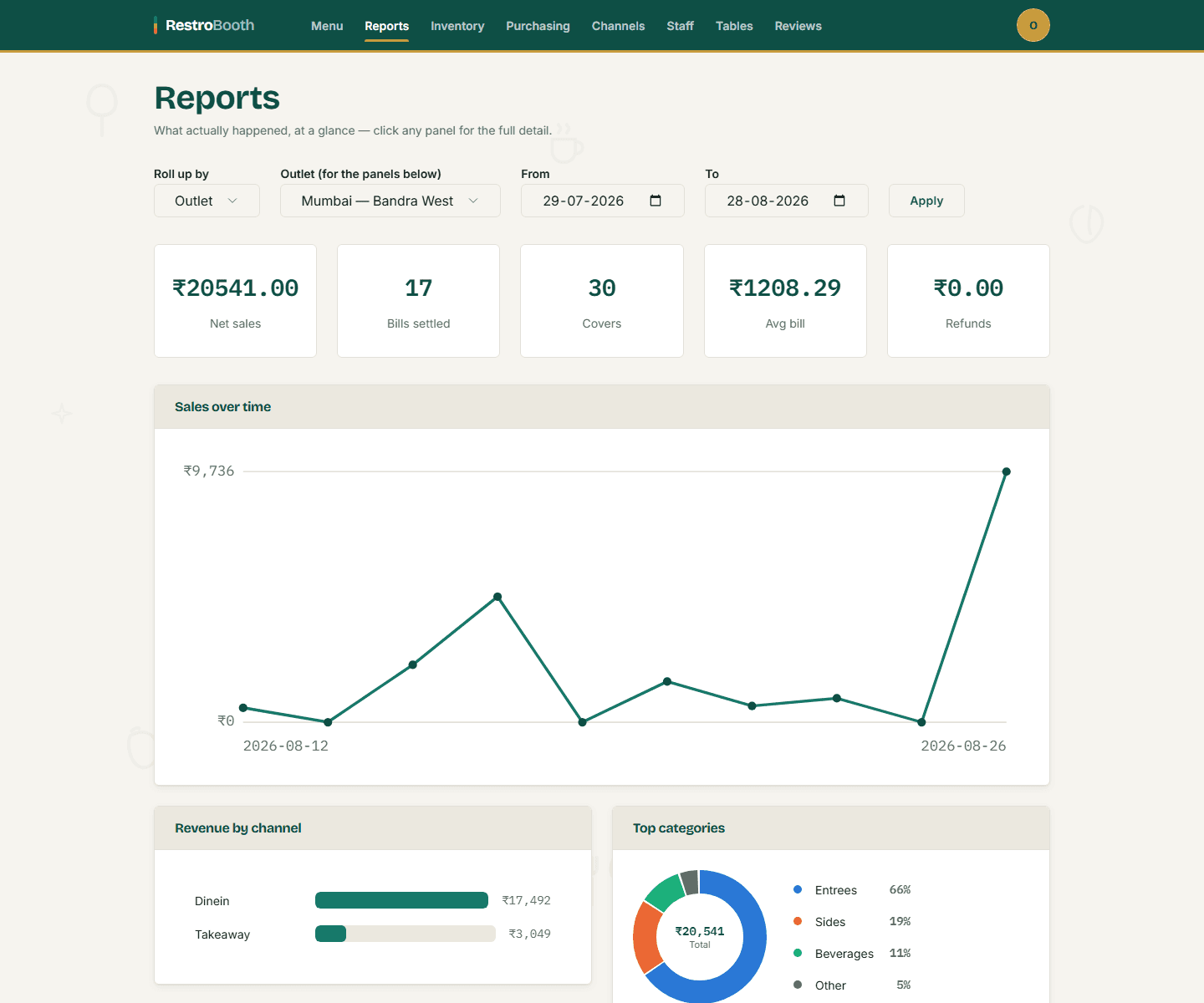Click the 19% Sides percentage
The image size is (1204, 1003).
900,921
